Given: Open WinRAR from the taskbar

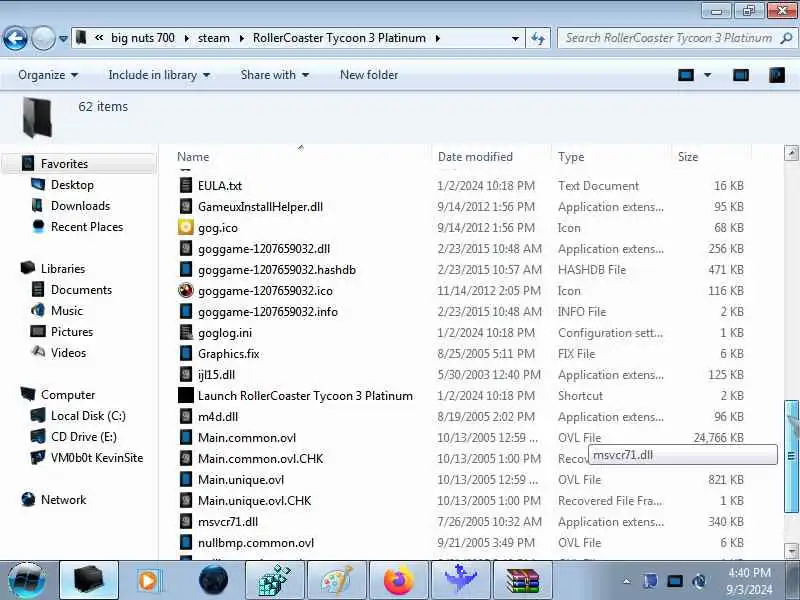Looking at the screenshot, I should tap(522, 580).
